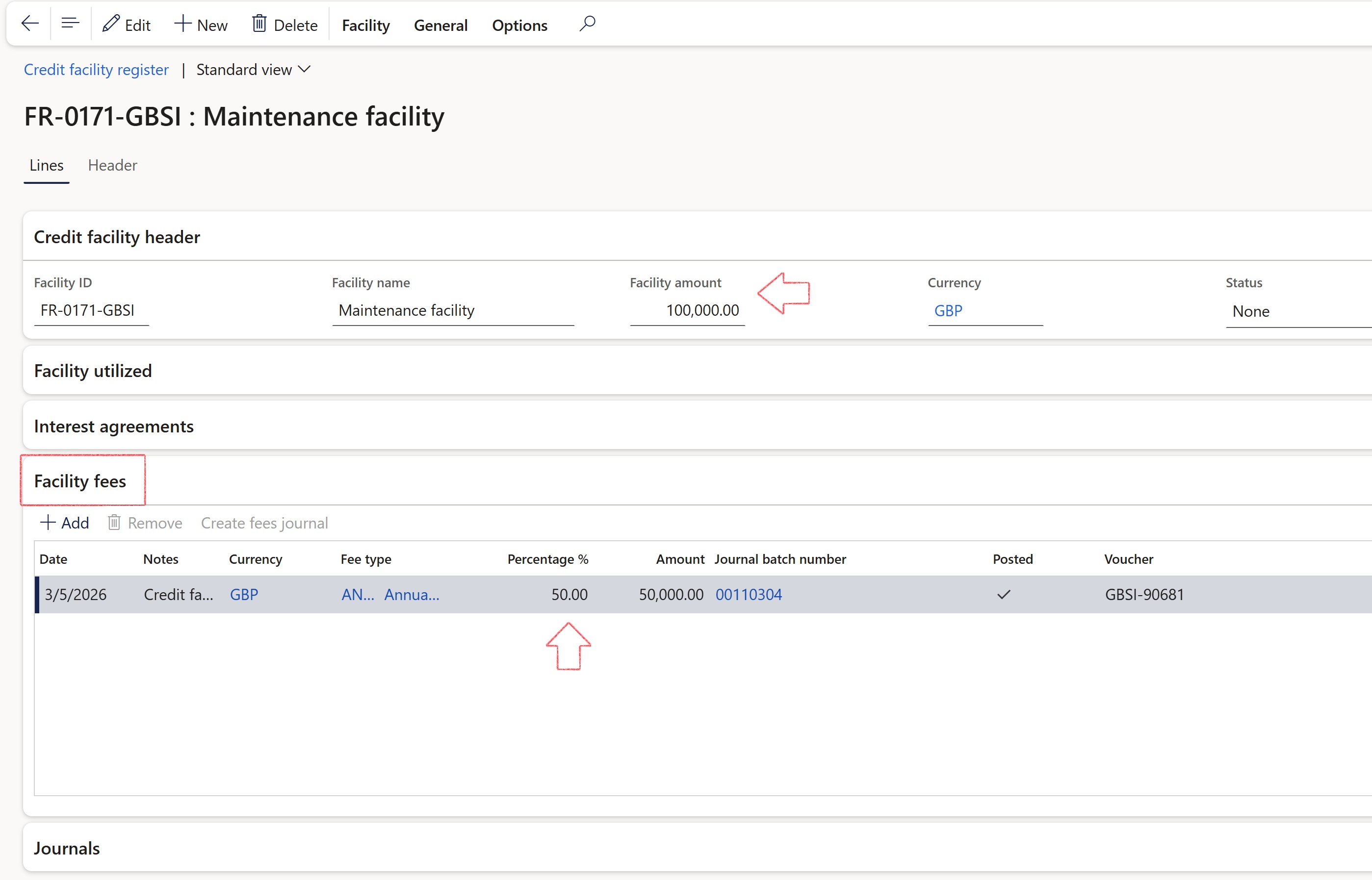Select the 50.00 percentage cell
The height and width of the screenshot is (880, 1372).
[570, 594]
